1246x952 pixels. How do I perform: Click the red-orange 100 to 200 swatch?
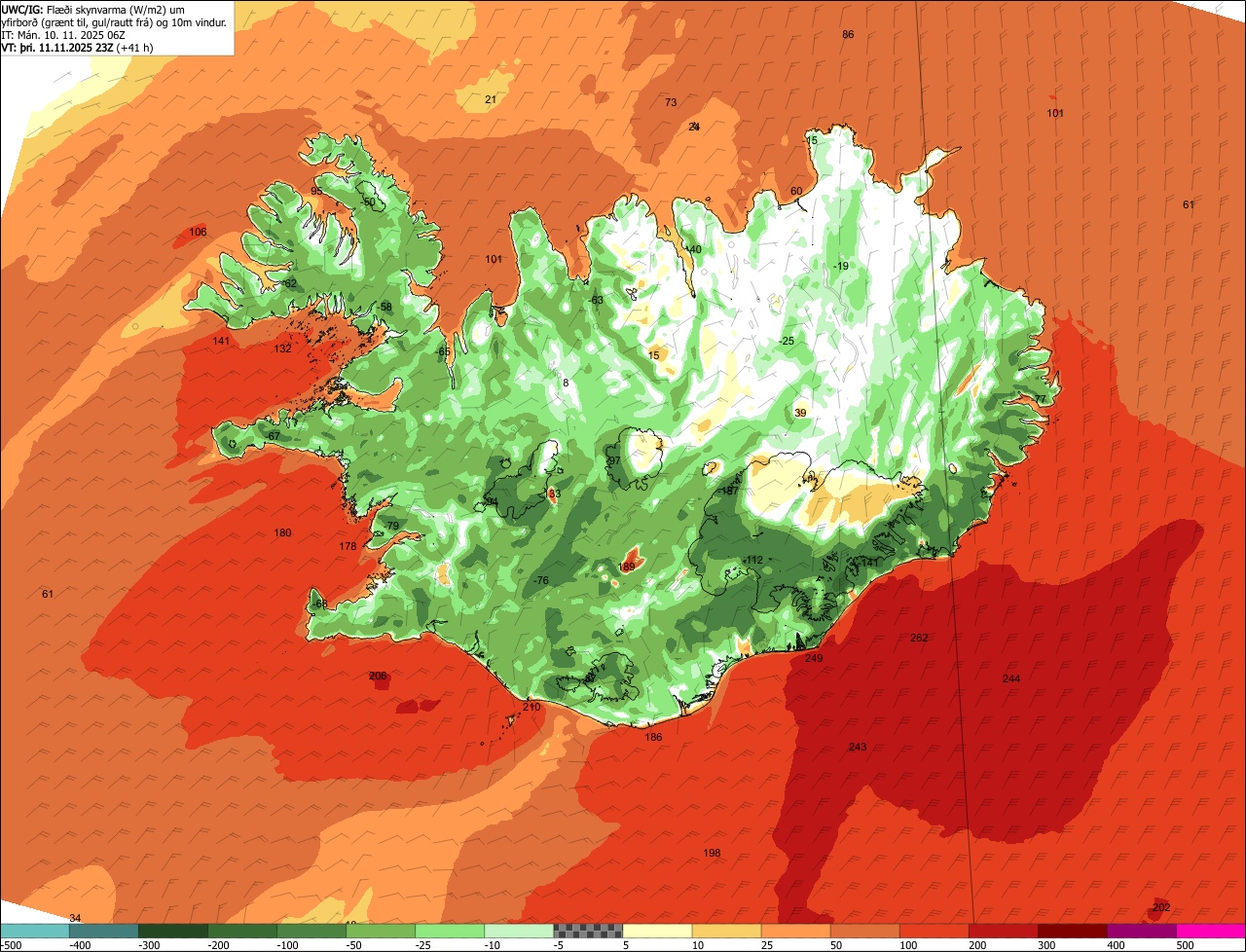click(934, 931)
